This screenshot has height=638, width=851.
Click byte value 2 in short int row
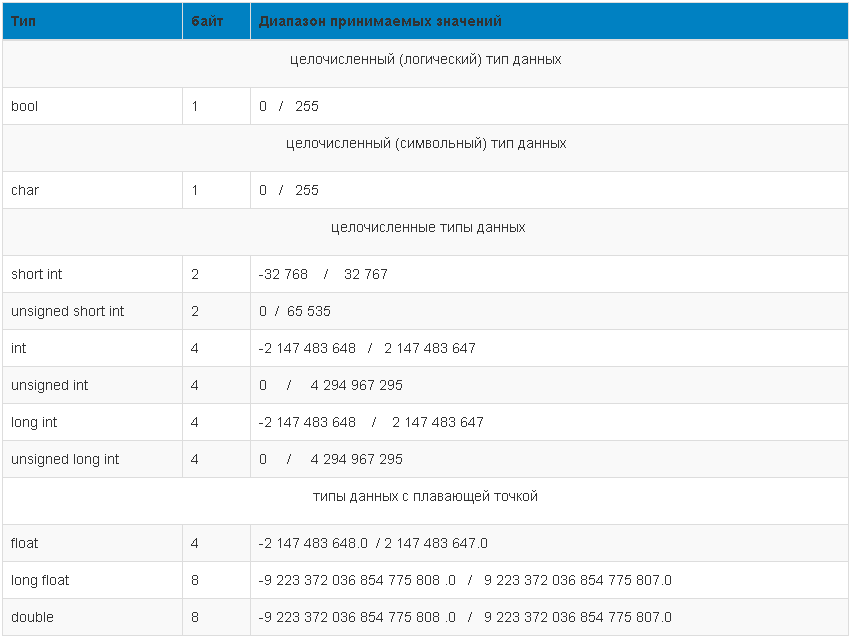pos(195,274)
